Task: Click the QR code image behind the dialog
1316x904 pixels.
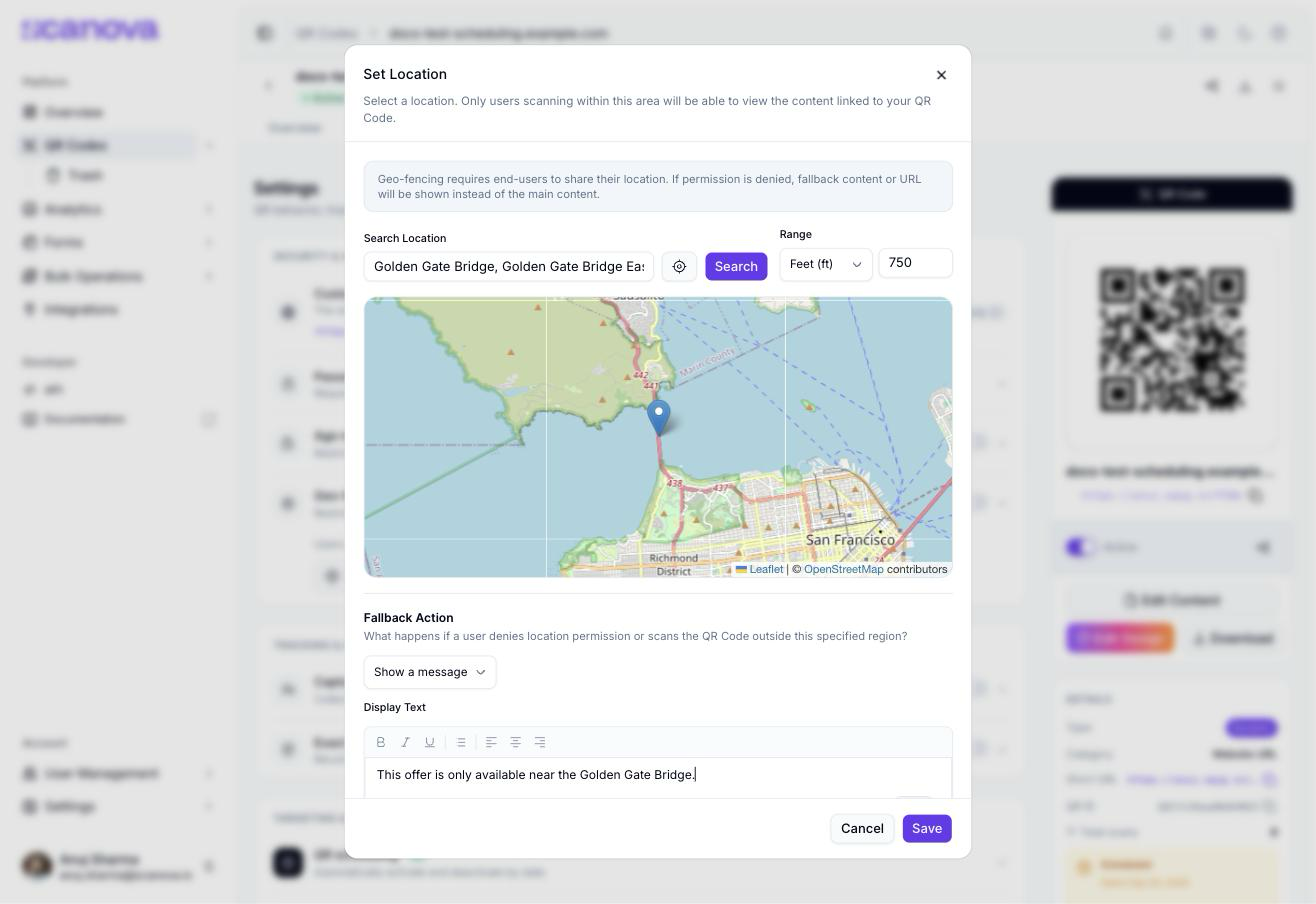Action: click(x=1172, y=340)
